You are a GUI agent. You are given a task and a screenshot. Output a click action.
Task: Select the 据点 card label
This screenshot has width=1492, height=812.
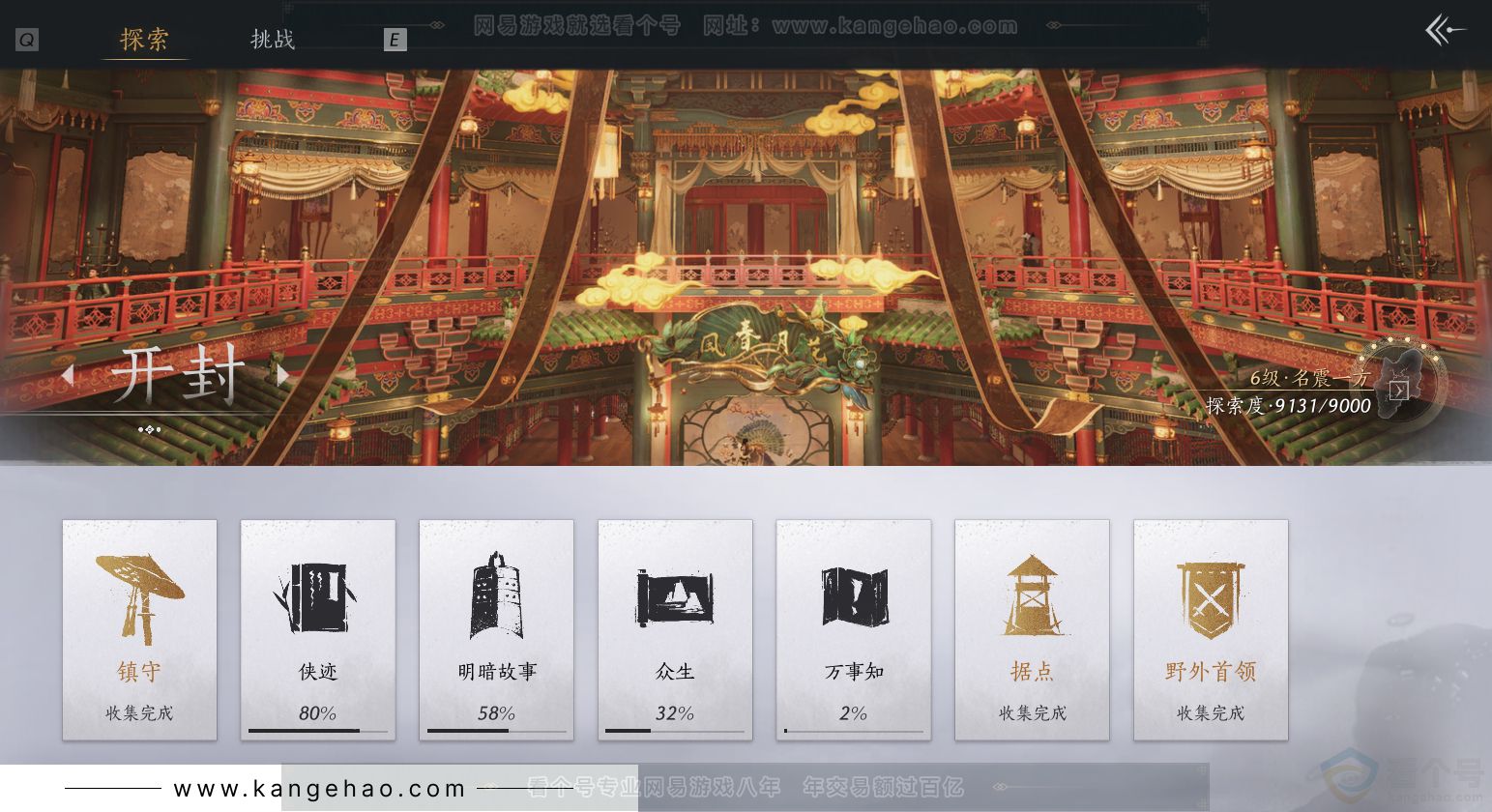pyautogui.click(x=1032, y=672)
